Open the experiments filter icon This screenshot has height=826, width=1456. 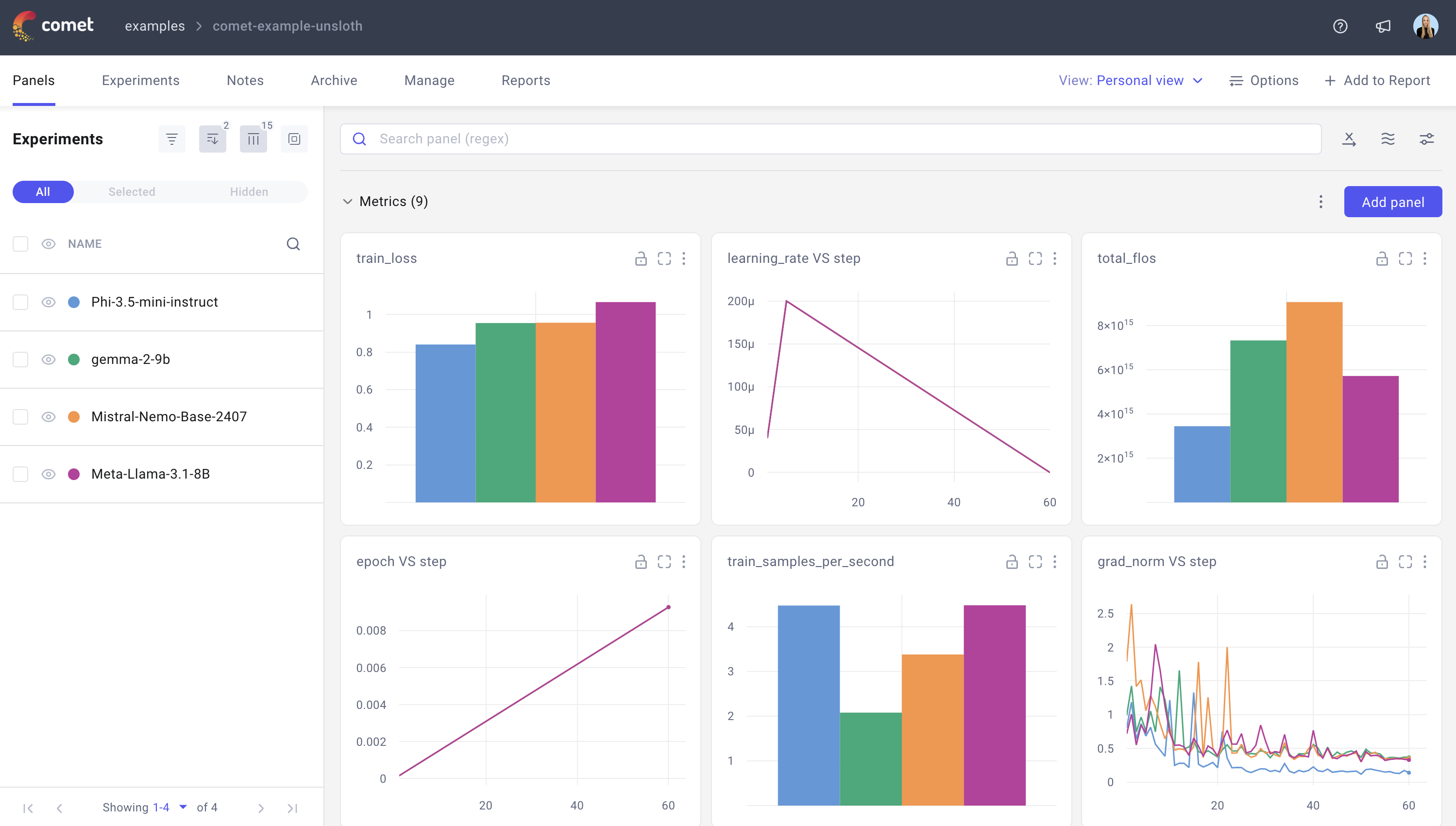pyautogui.click(x=171, y=139)
